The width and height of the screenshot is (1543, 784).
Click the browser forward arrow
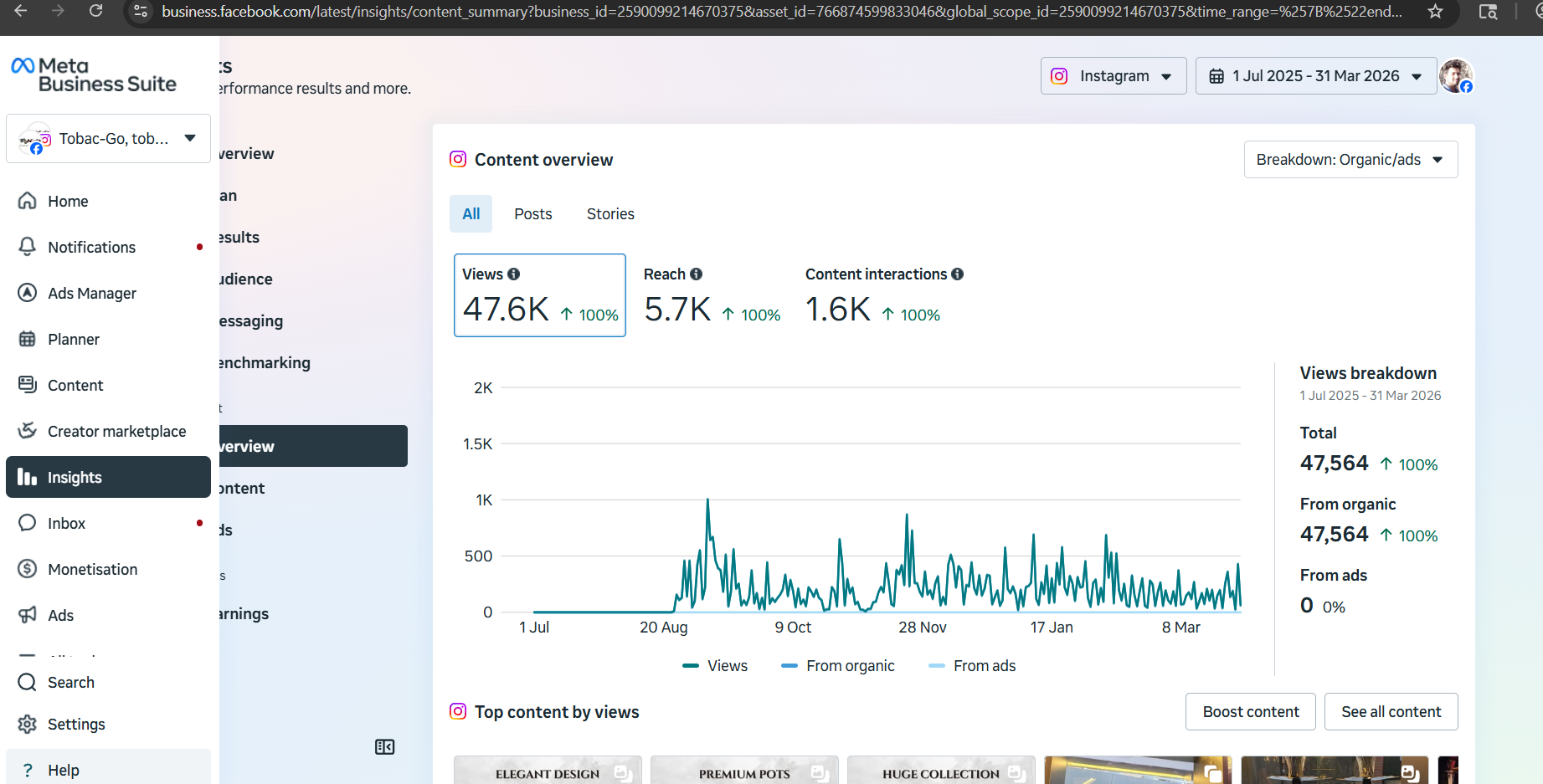pyautogui.click(x=58, y=11)
